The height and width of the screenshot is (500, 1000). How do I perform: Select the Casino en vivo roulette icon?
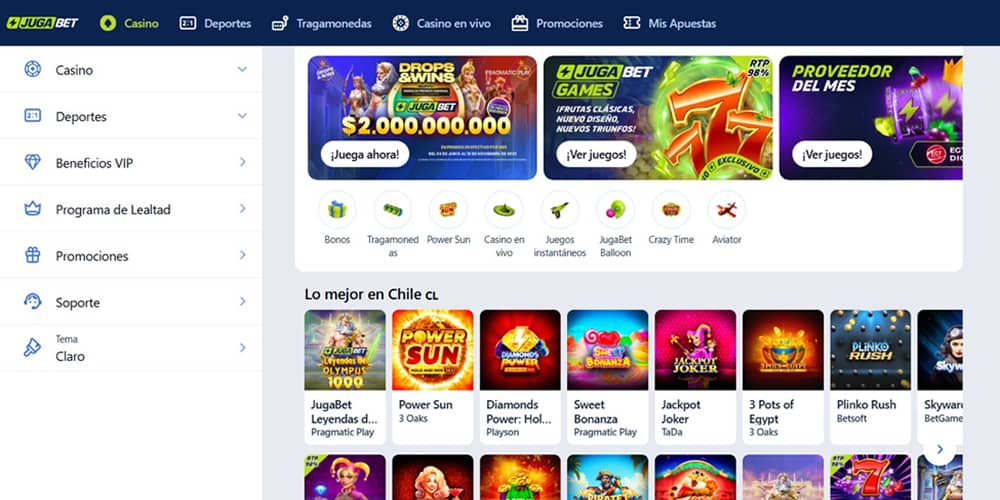click(x=504, y=210)
